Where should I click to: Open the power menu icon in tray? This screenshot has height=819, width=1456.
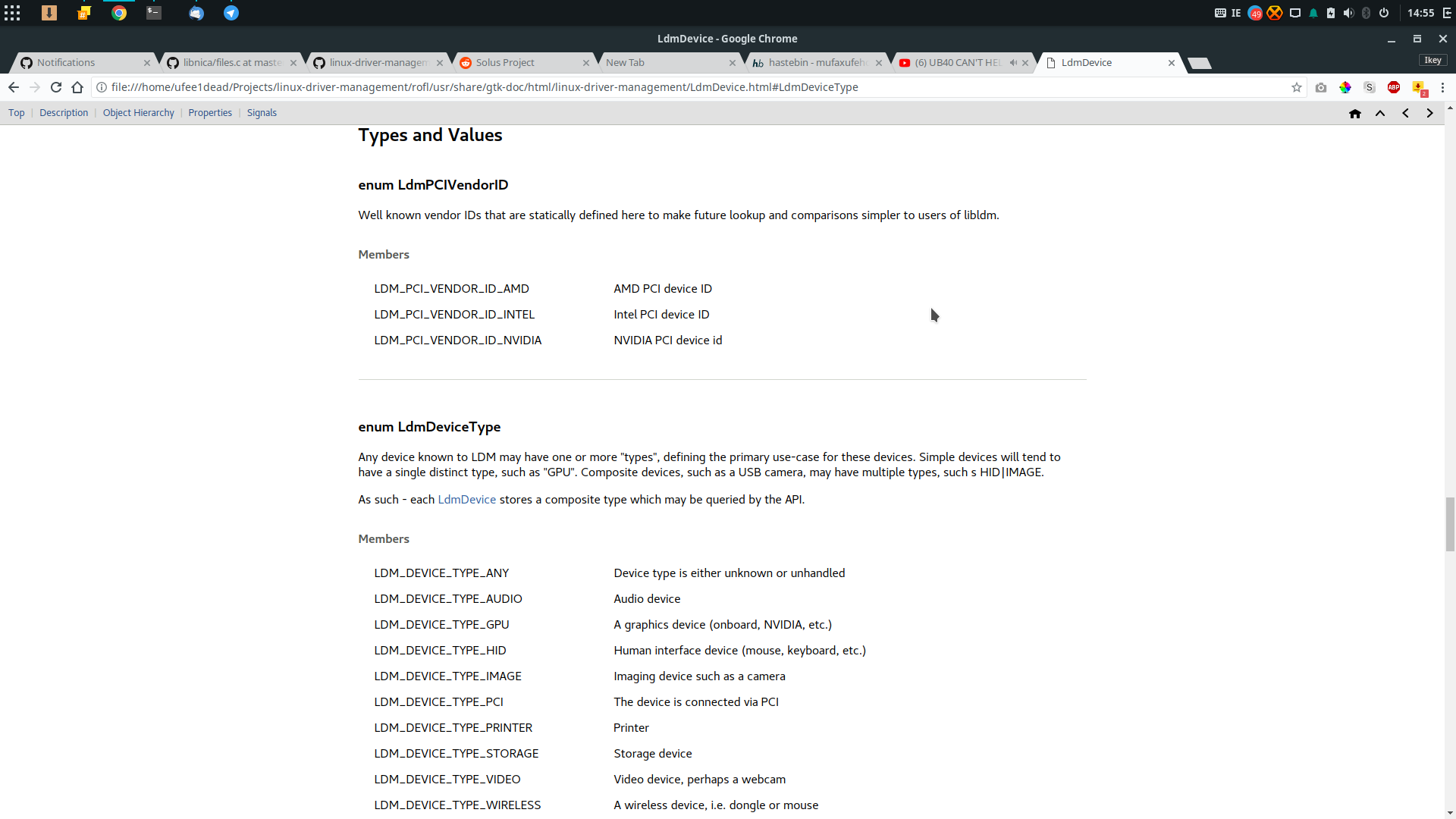tap(1384, 13)
